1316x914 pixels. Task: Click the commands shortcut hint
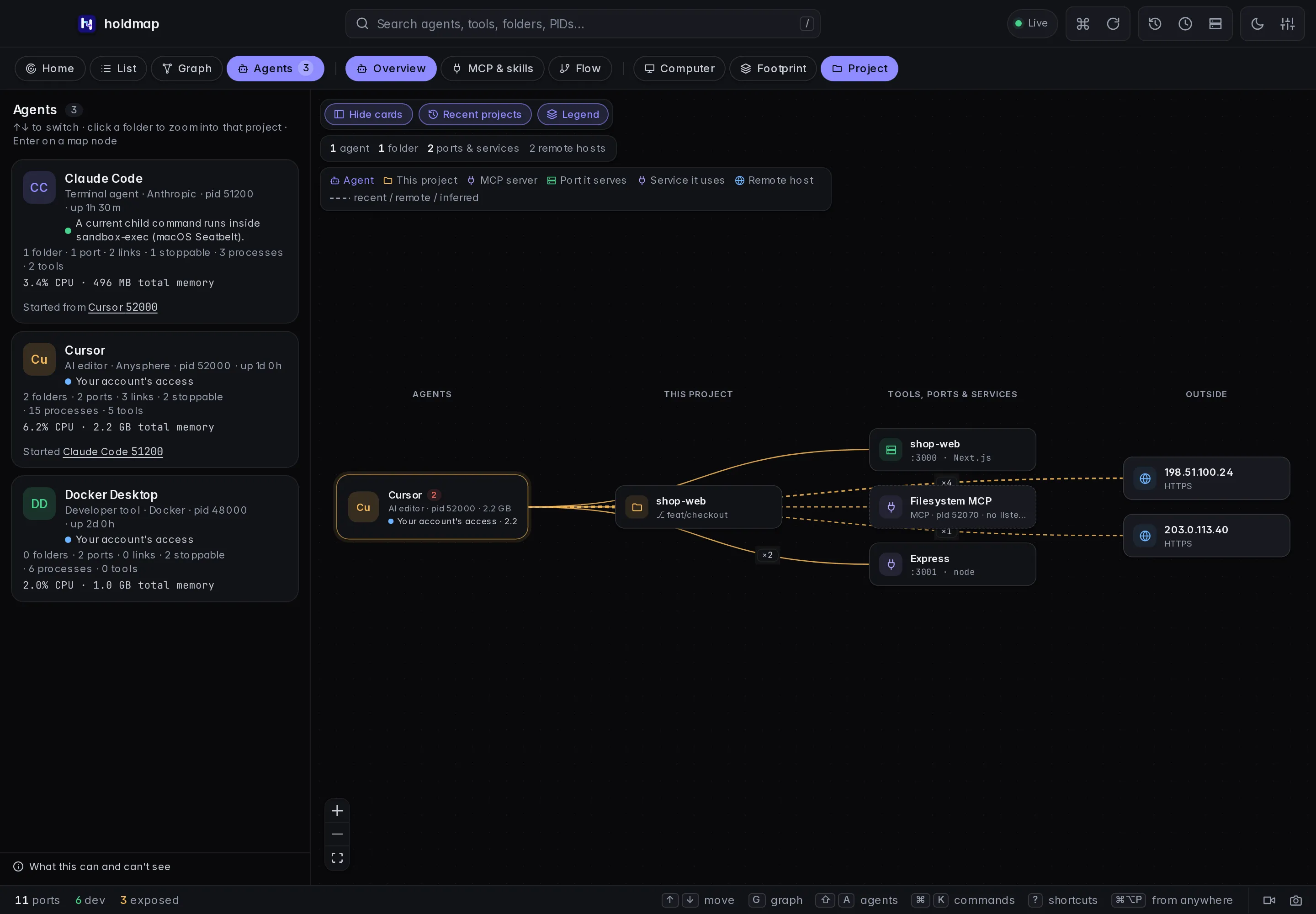(x=963, y=900)
